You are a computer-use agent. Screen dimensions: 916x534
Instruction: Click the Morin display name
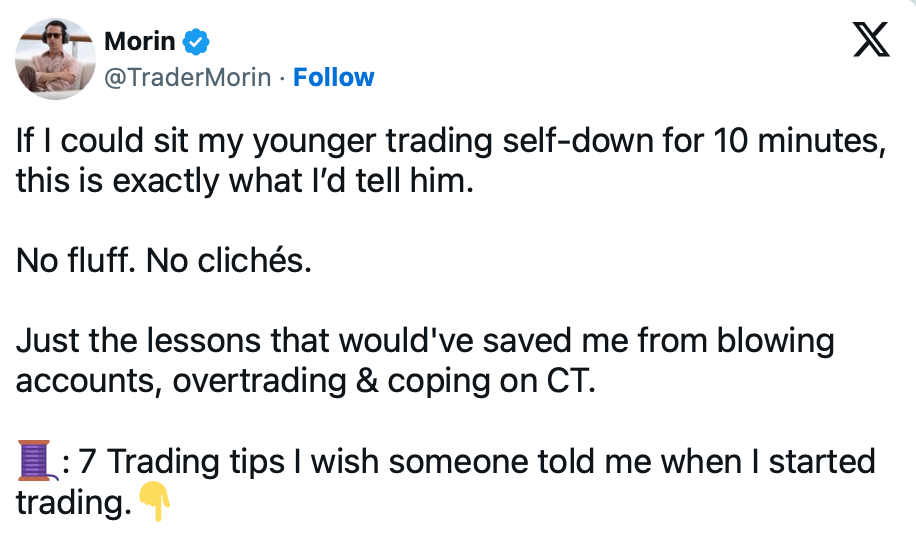click(140, 41)
